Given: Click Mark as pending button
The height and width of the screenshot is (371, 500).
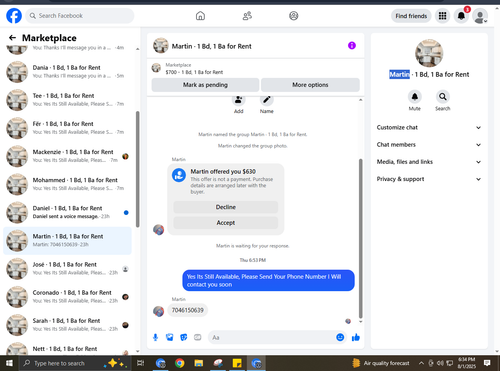Looking at the screenshot, I should click(205, 85).
